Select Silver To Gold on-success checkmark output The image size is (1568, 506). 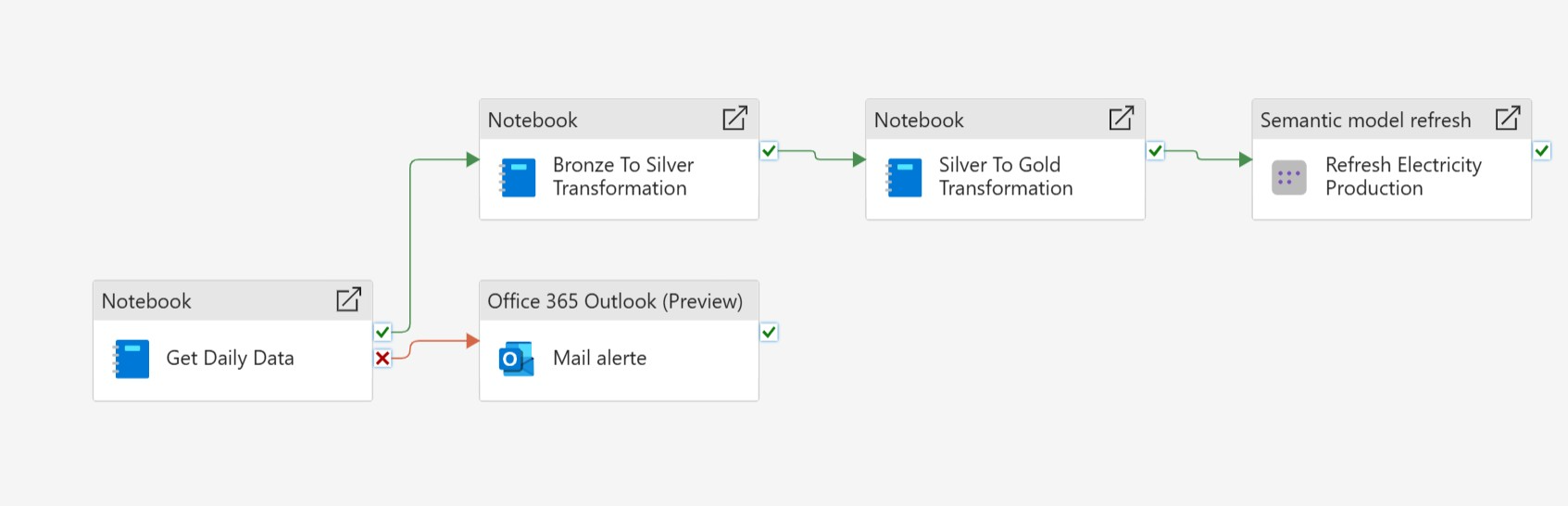[1155, 150]
